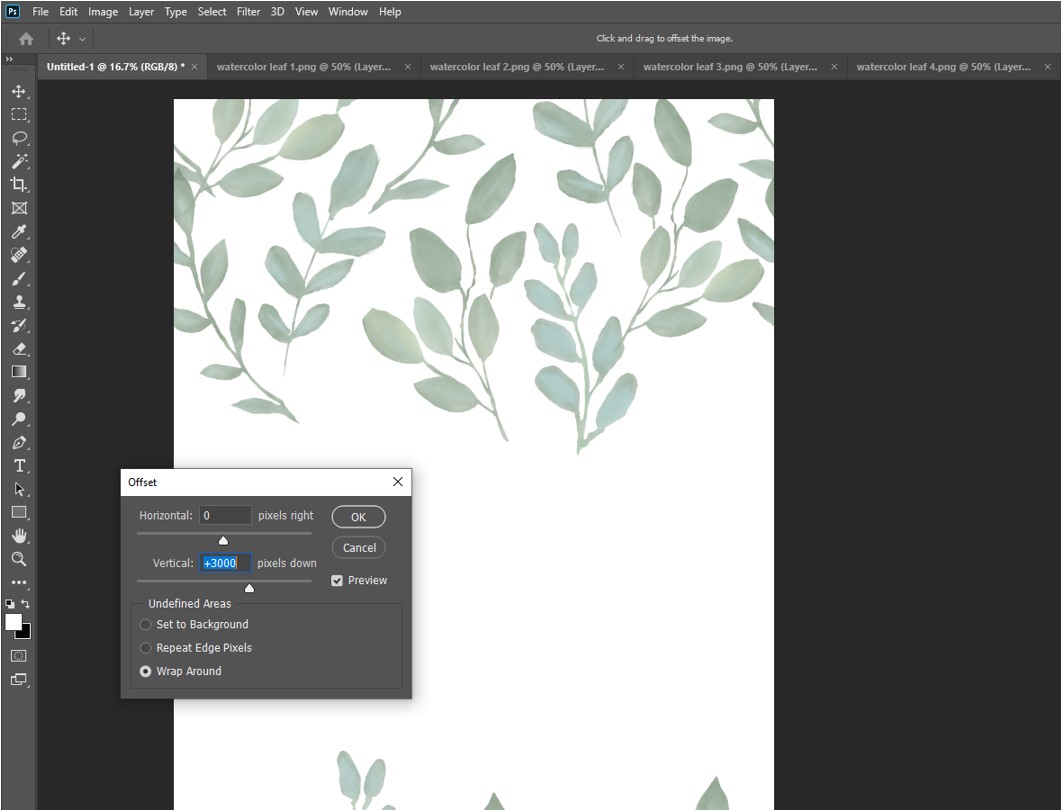Open the Filter menu

[x=248, y=12]
